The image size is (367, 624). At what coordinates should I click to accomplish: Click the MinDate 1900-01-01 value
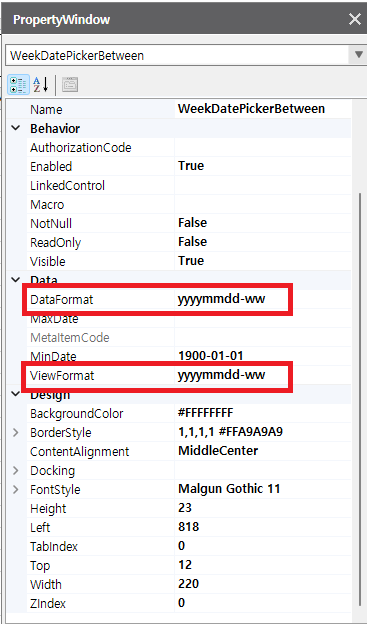pyautogui.click(x=263, y=356)
